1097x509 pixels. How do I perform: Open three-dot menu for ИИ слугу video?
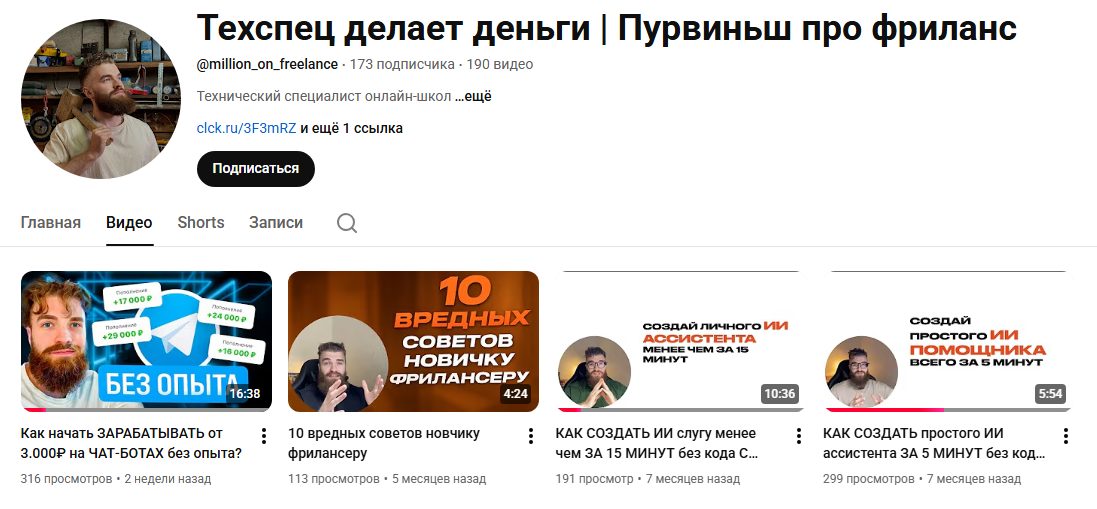(798, 436)
